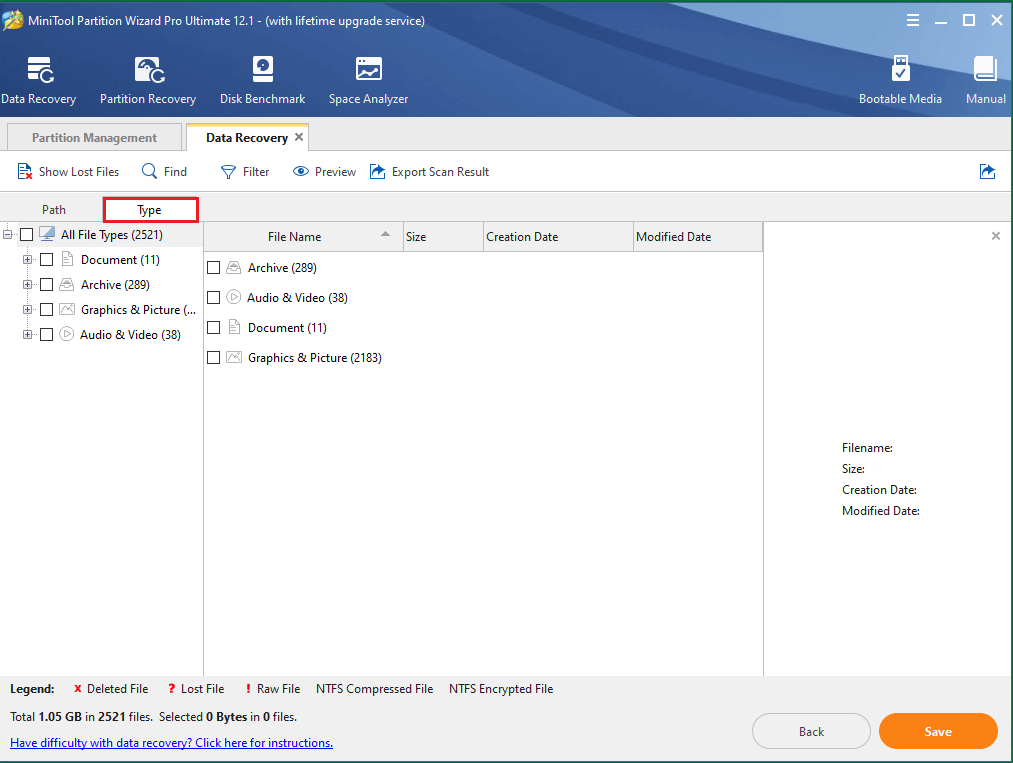Screen dimensions: 1013x763
Task: Select the Archive (289) row text in list
Action: point(282,267)
